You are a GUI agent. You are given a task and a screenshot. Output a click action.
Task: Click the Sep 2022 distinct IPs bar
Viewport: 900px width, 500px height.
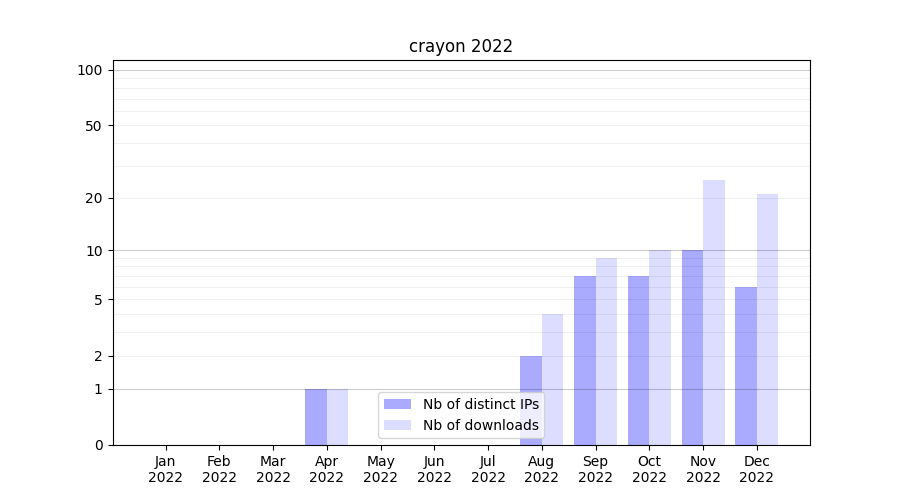click(585, 360)
